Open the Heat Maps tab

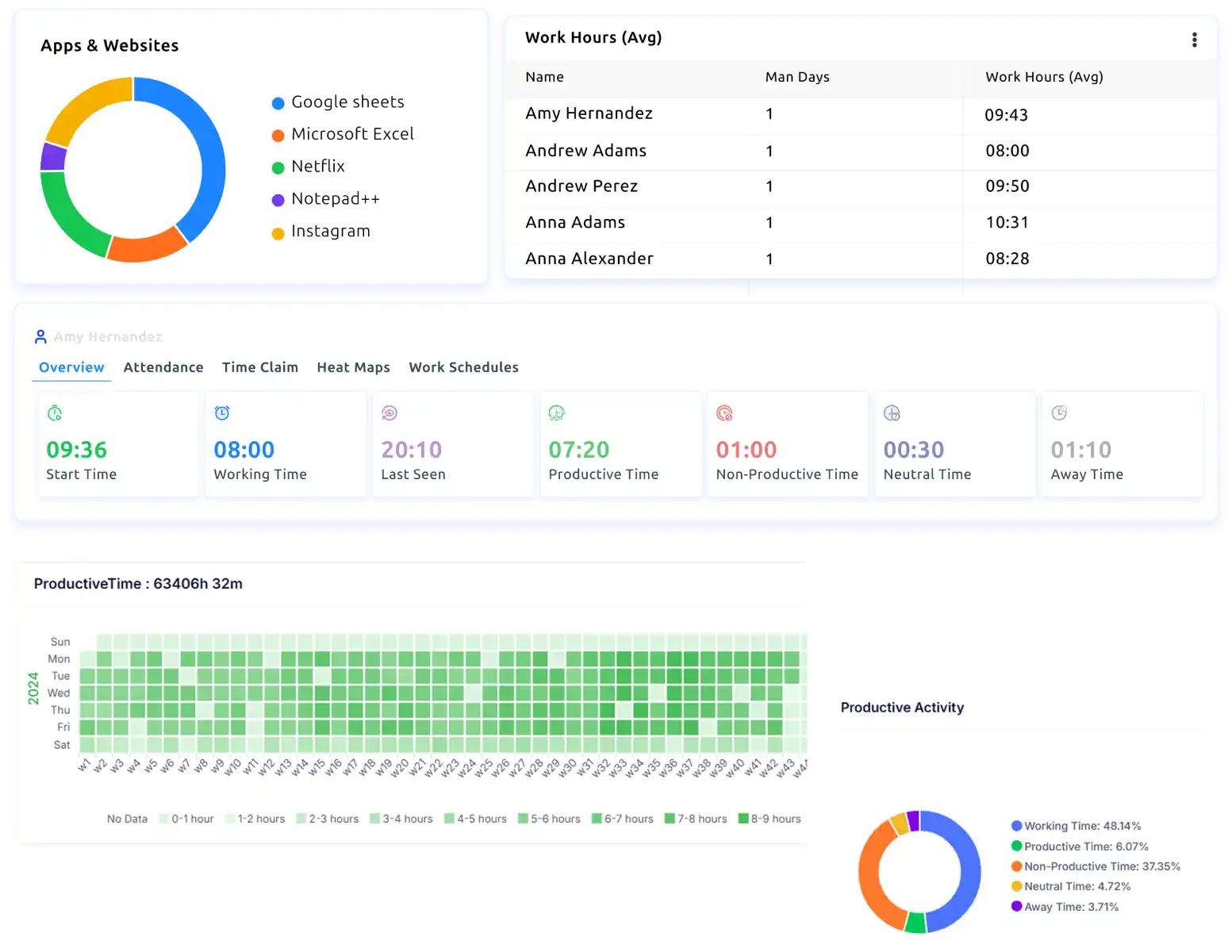click(x=353, y=367)
